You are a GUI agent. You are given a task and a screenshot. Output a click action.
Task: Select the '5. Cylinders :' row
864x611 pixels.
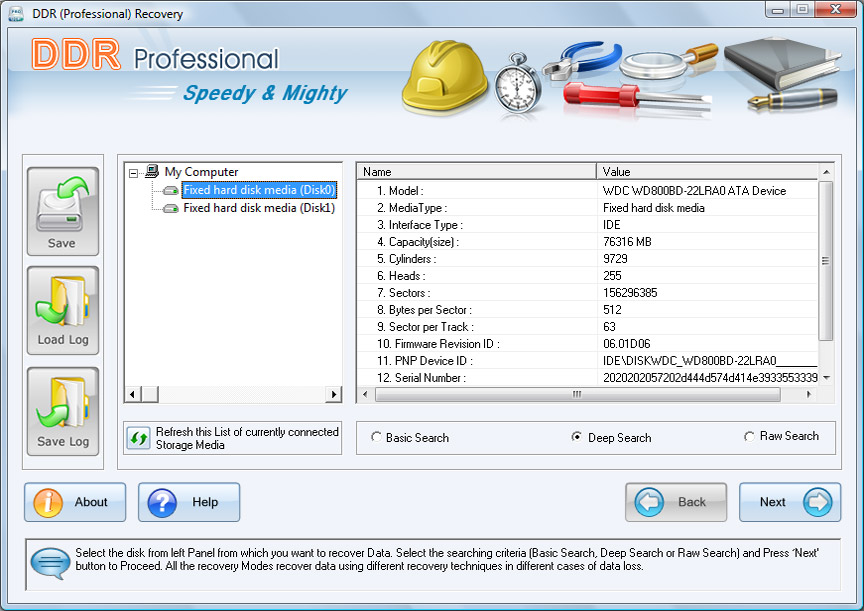pyautogui.click(x=587, y=259)
